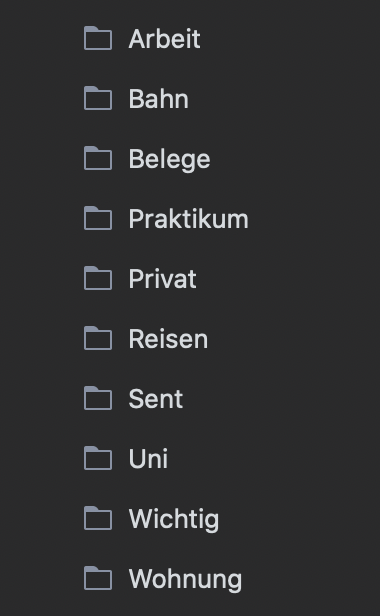Click the Uni folder icon
This screenshot has height=616, width=380.
(98, 458)
